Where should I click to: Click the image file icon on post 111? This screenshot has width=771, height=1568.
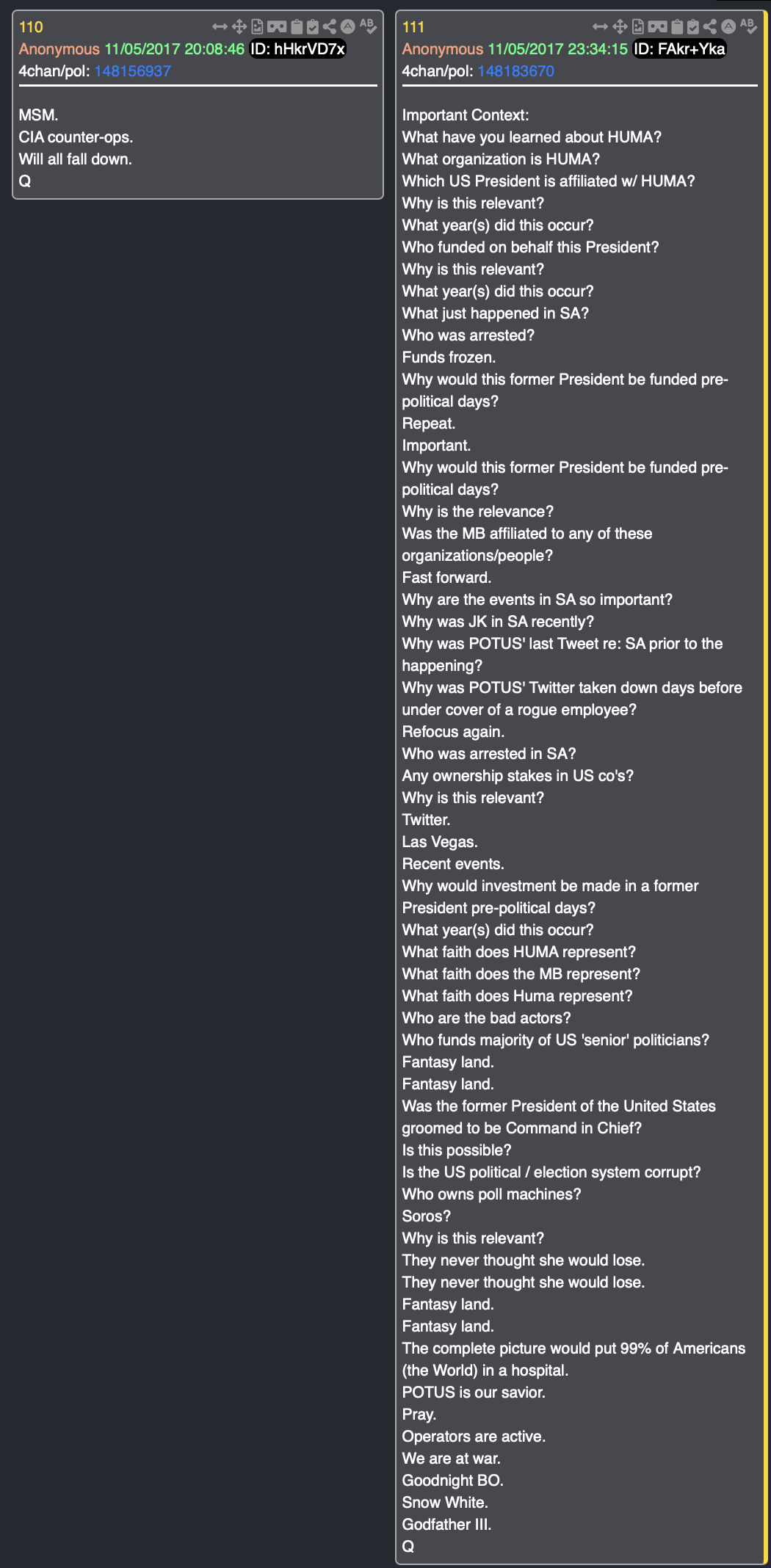pos(638,27)
